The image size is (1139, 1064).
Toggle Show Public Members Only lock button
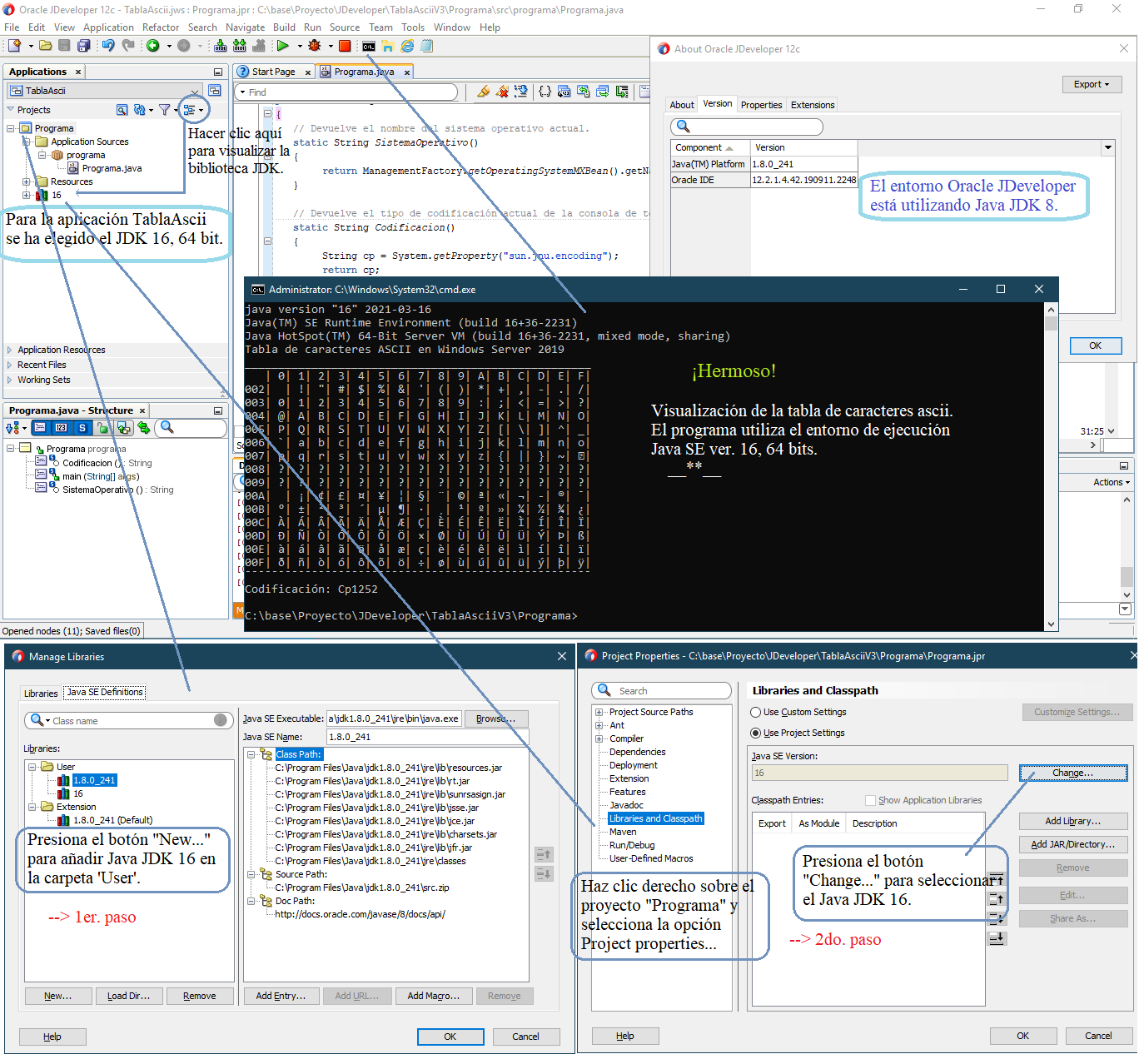102,428
